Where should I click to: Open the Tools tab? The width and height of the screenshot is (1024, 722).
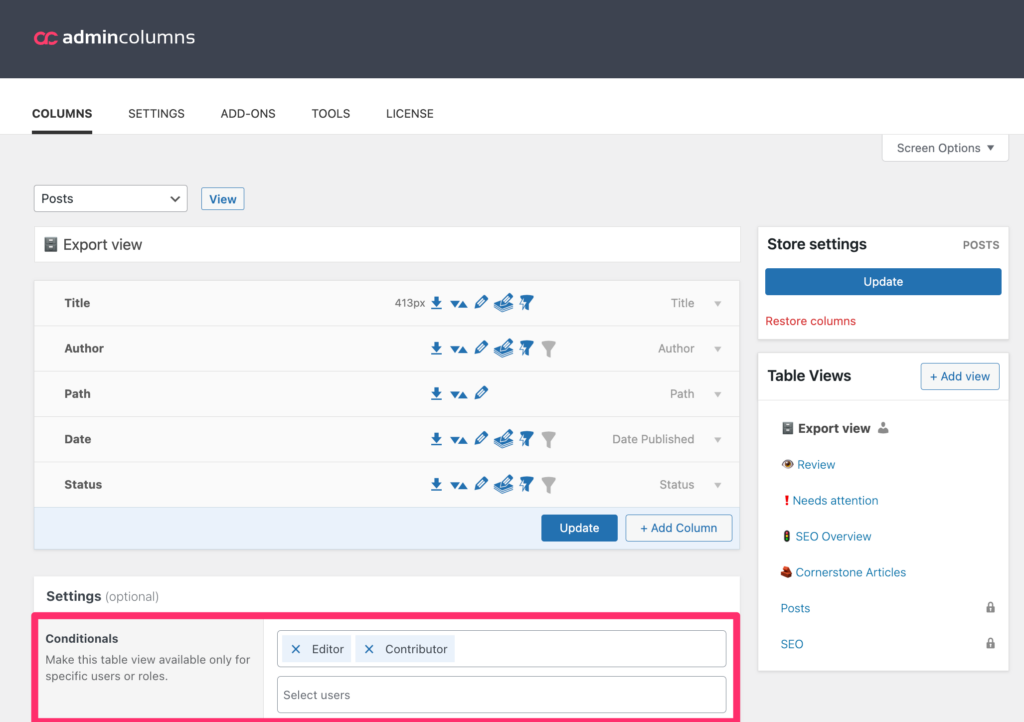coord(330,114)
